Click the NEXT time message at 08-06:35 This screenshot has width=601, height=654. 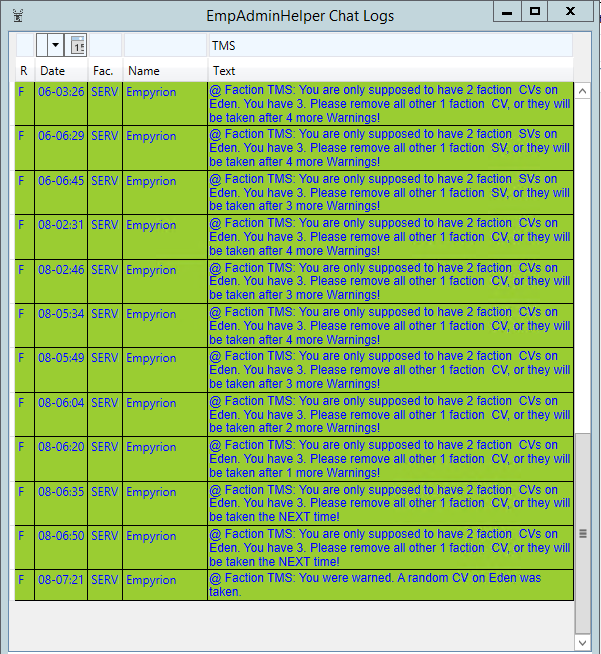[390, 503]
